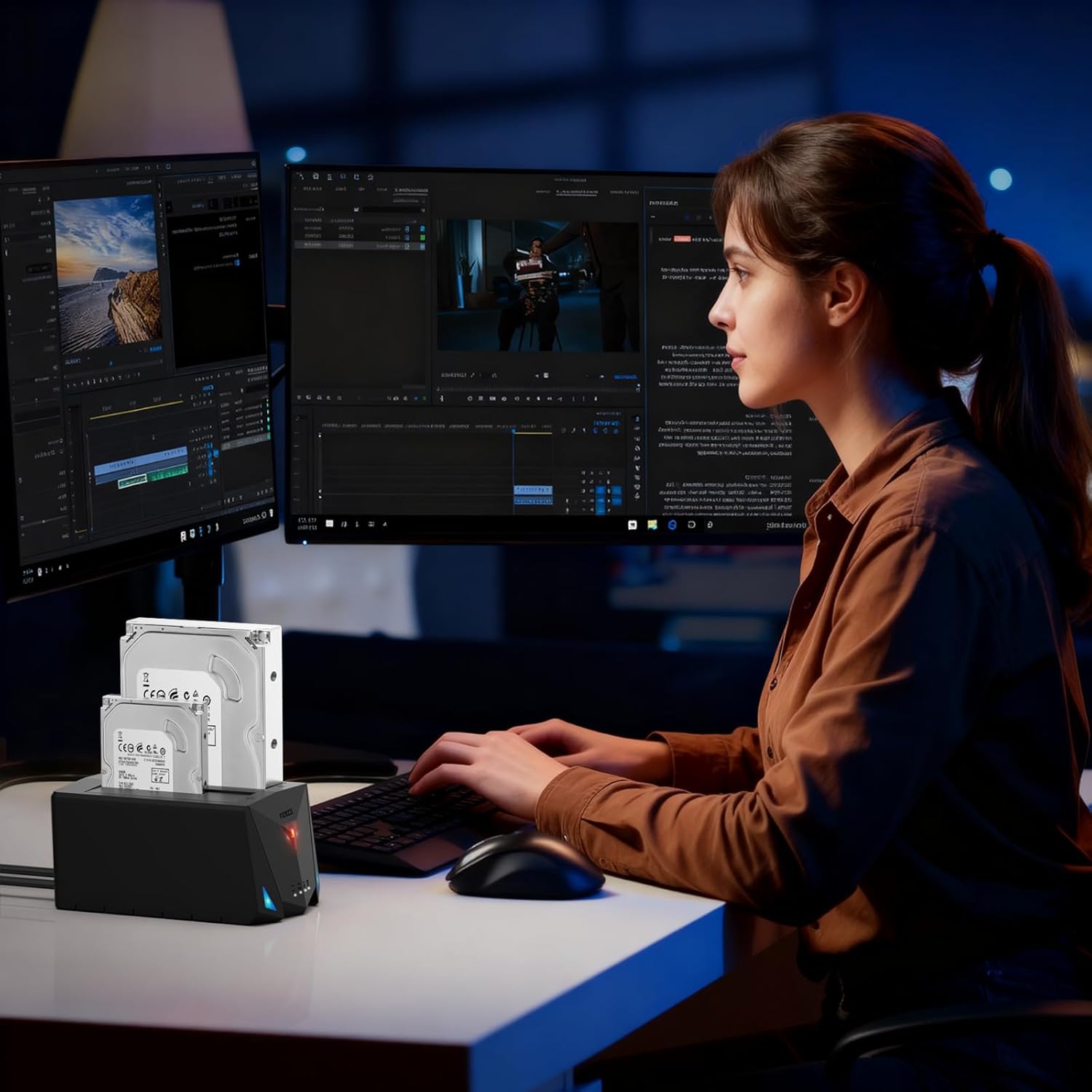Select the lower blue clip in right monitor's timeline

pos(533,501)
